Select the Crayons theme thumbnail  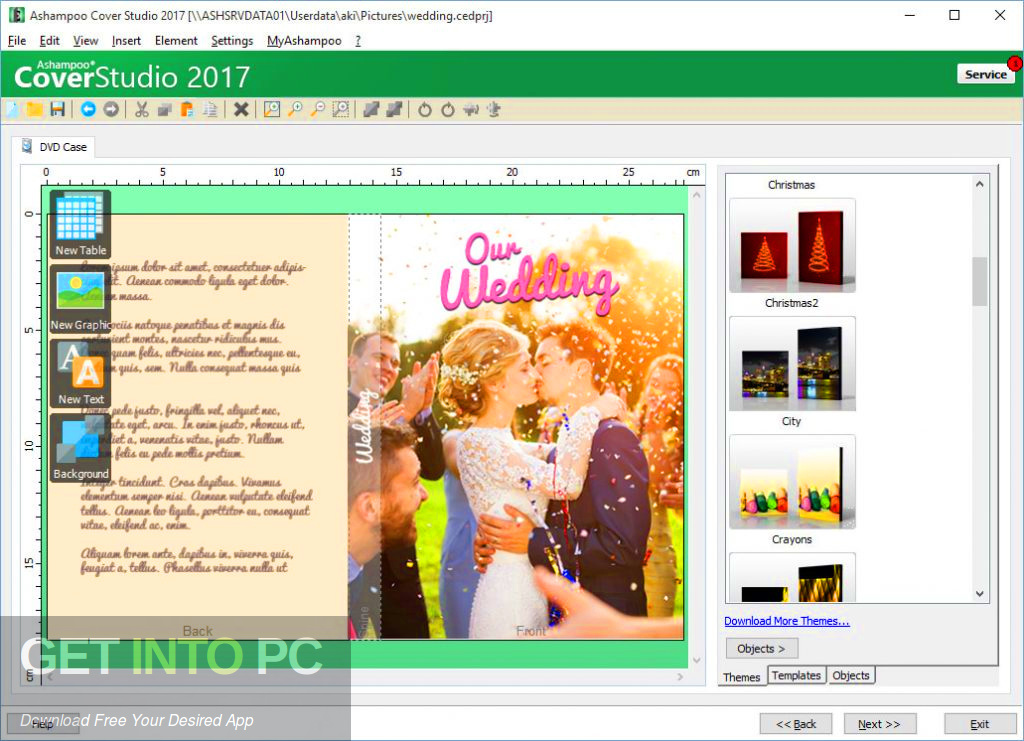click(792, 482)
